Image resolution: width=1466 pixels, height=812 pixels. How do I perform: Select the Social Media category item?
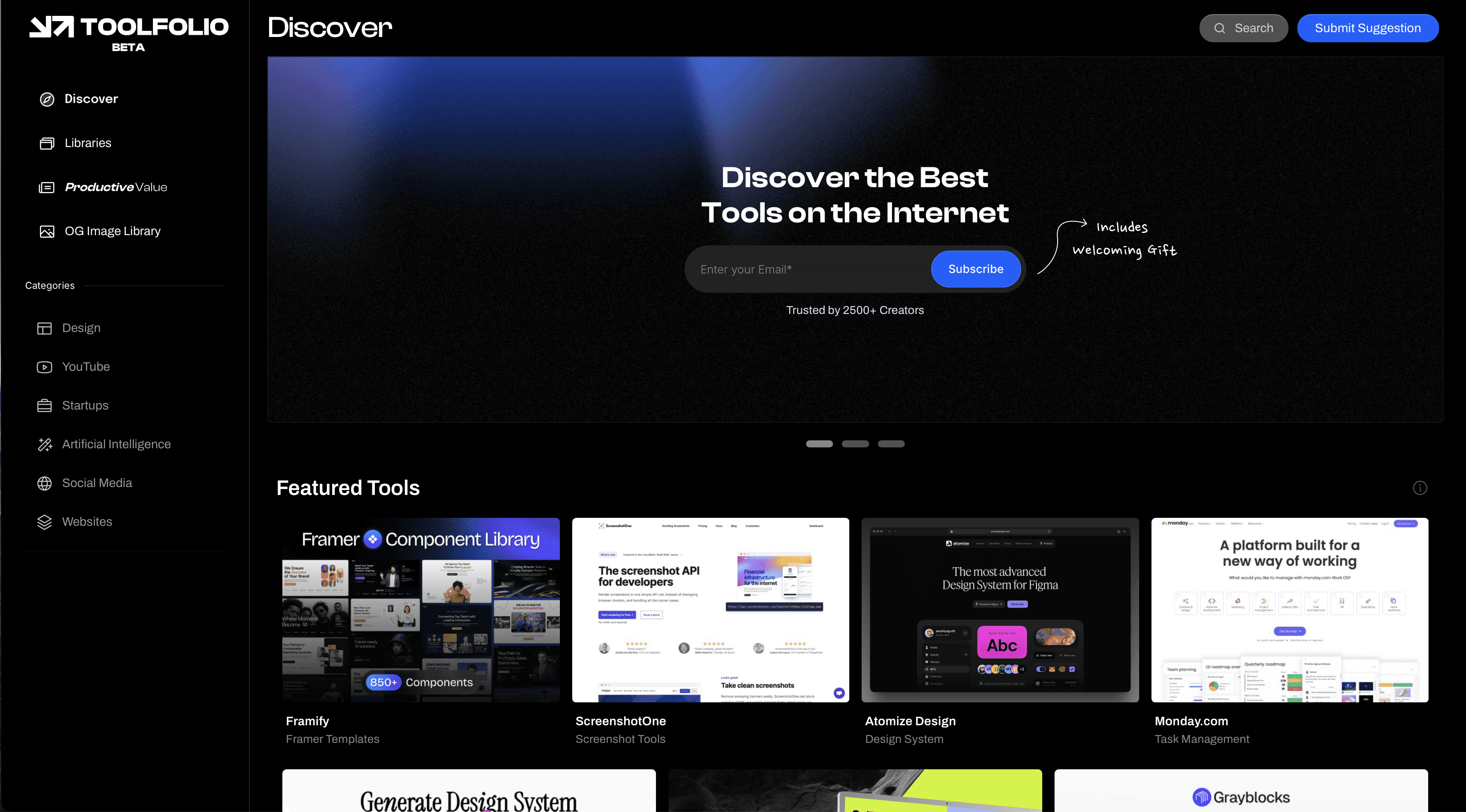97,483
